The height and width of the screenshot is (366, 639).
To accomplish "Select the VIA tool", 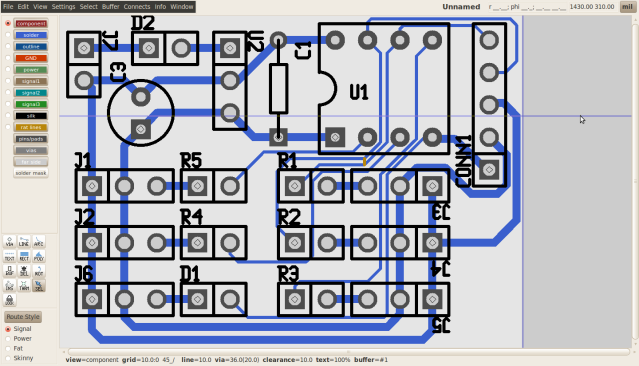I will [x=9, y=242].
